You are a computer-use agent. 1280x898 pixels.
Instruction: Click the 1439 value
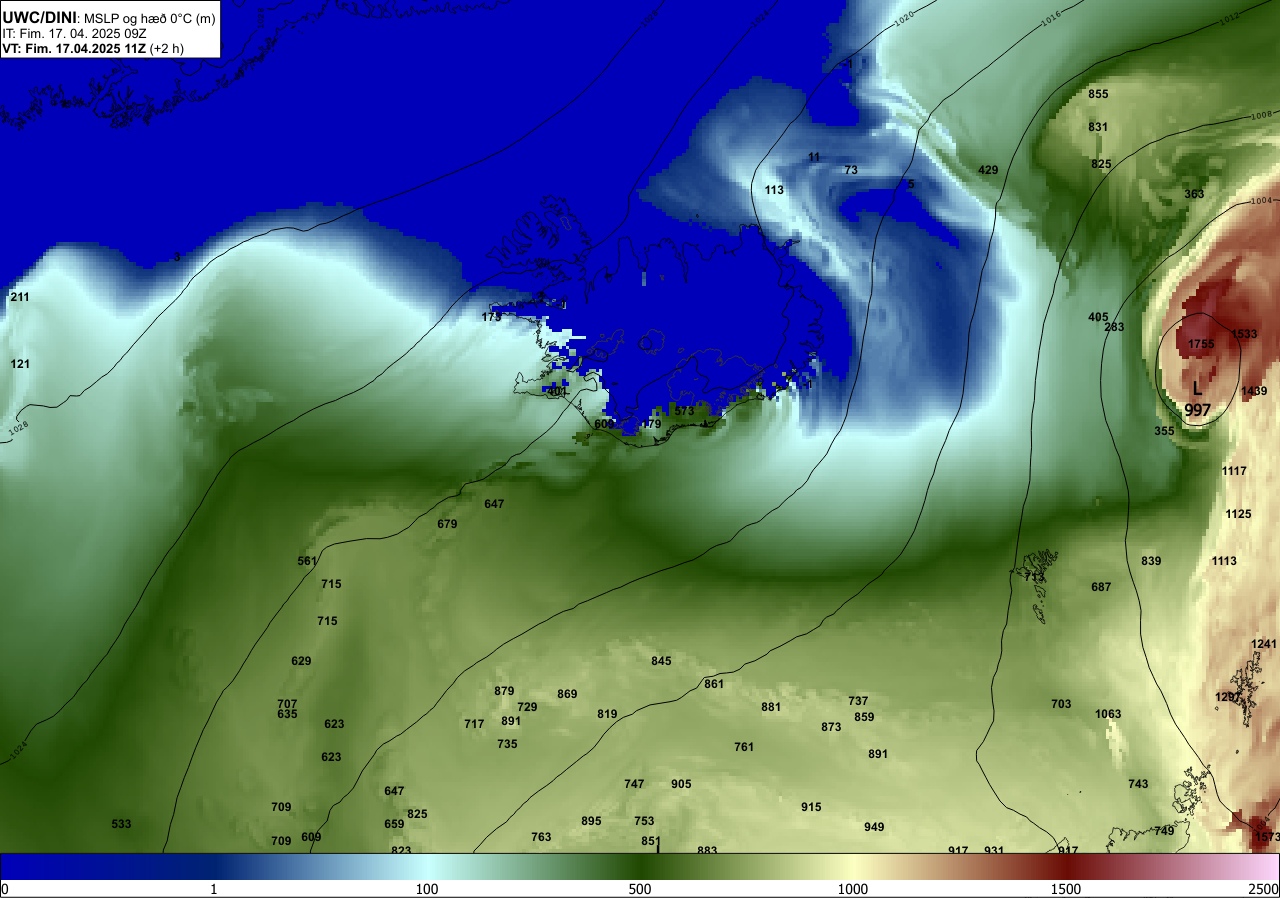(x=1254, y=391)
